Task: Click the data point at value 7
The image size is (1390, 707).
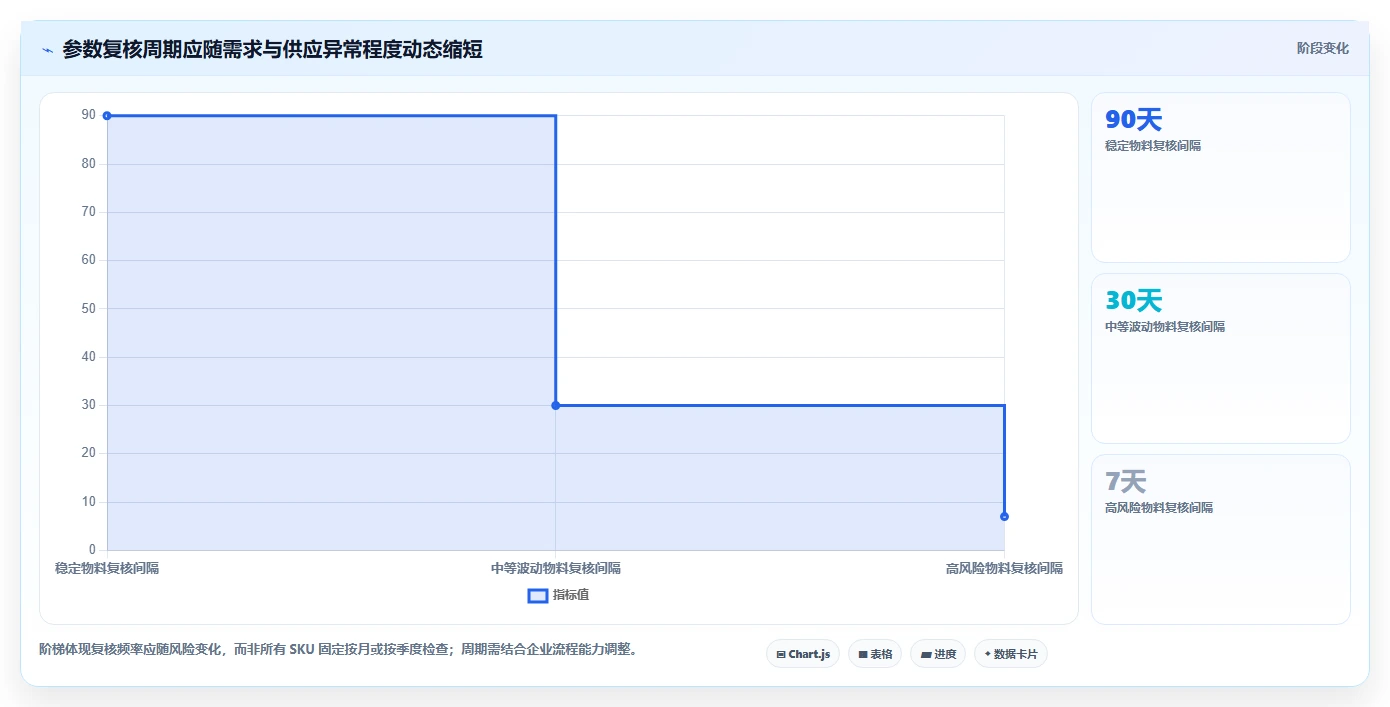Action: (1004, 516)
